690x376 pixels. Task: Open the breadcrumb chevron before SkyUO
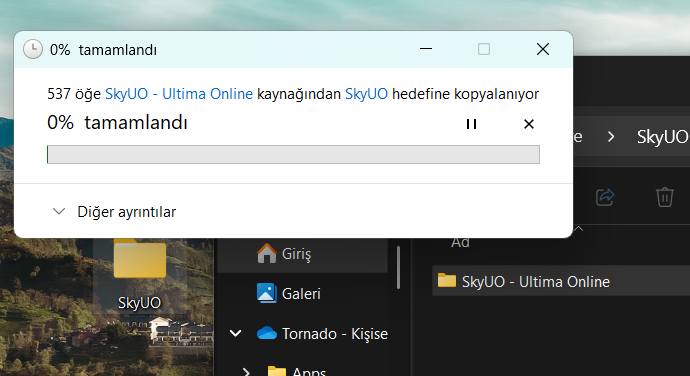611,137
